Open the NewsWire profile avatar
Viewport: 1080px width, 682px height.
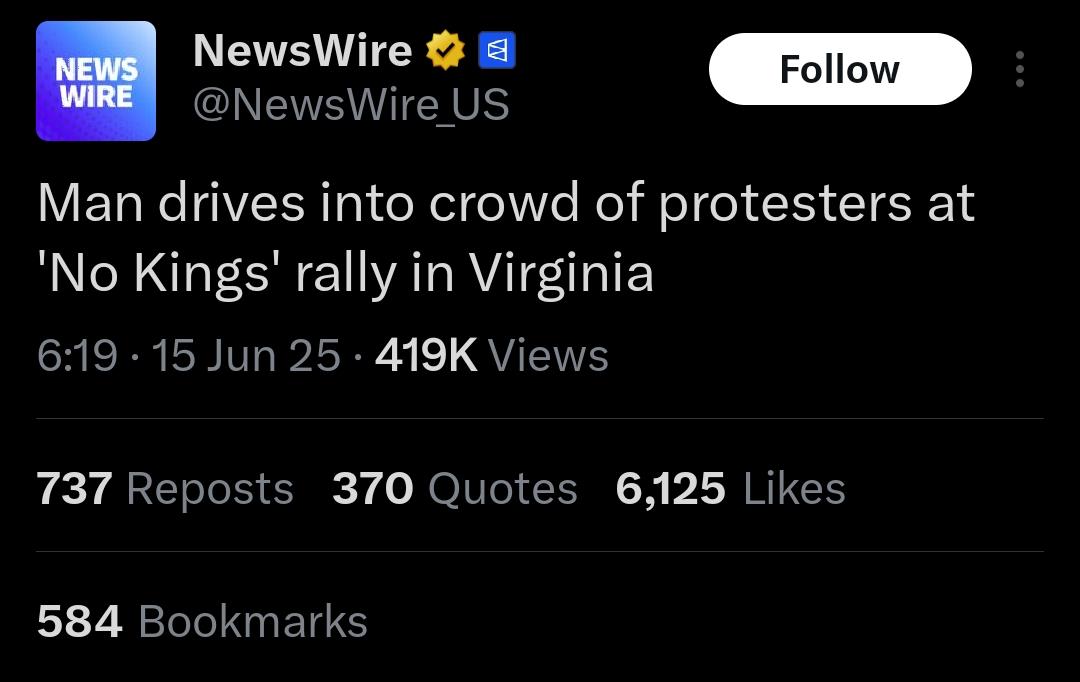click(96, 81)
